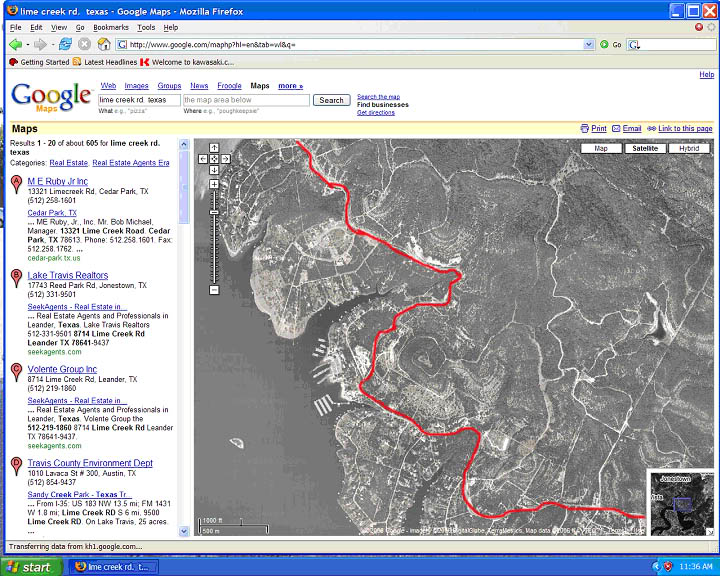
Task: Open the URL address bar history dropdown
Action: pyautogui.click(x=589, y=45)
